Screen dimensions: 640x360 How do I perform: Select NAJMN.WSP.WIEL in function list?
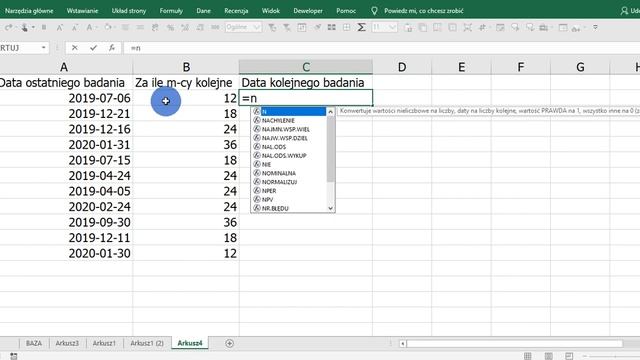click(x=289, y=129)
